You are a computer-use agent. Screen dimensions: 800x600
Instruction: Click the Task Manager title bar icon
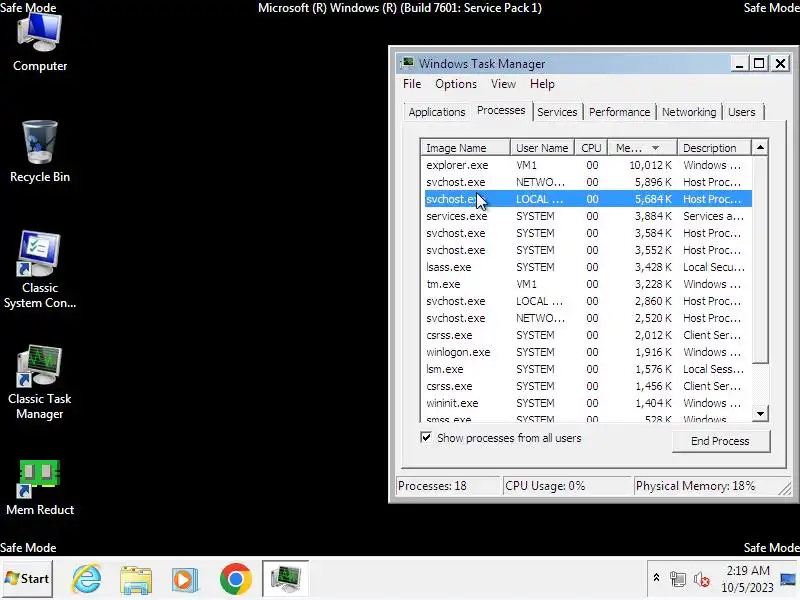click(x=407, y=63)
